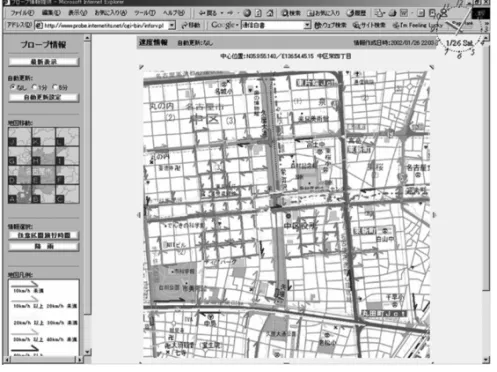Click the Home icon in IE toolbar
Viewport: 497px width, 372px height.
[270, 13]
